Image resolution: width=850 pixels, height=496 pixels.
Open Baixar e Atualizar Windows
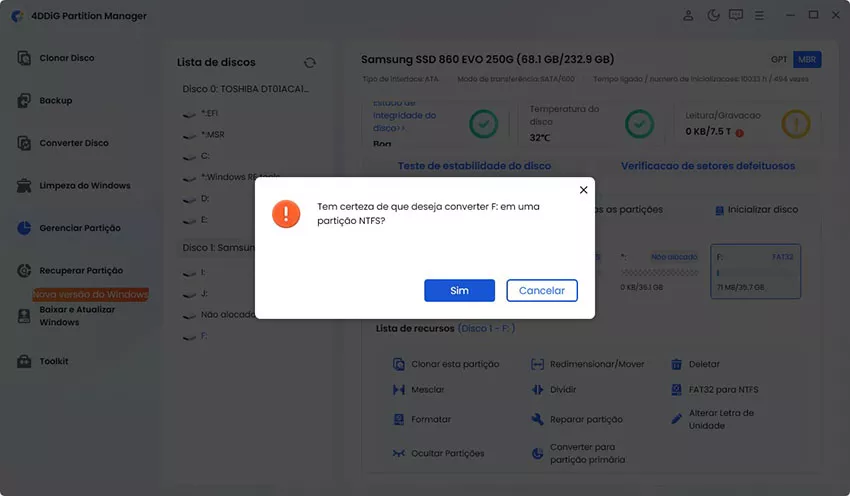77,315
